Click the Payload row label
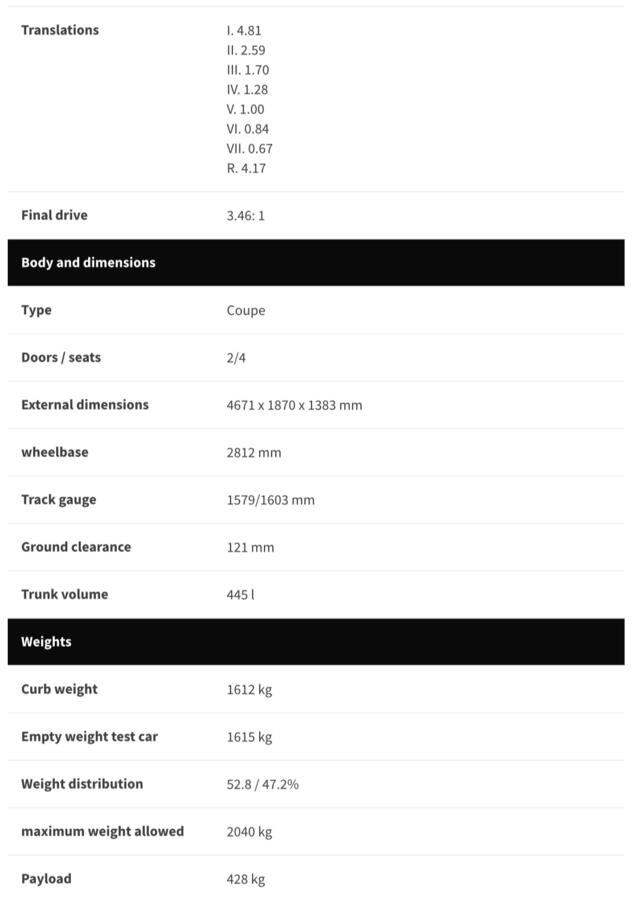The width and height of the screenshot is (641, 900). (x=46, y=879)
